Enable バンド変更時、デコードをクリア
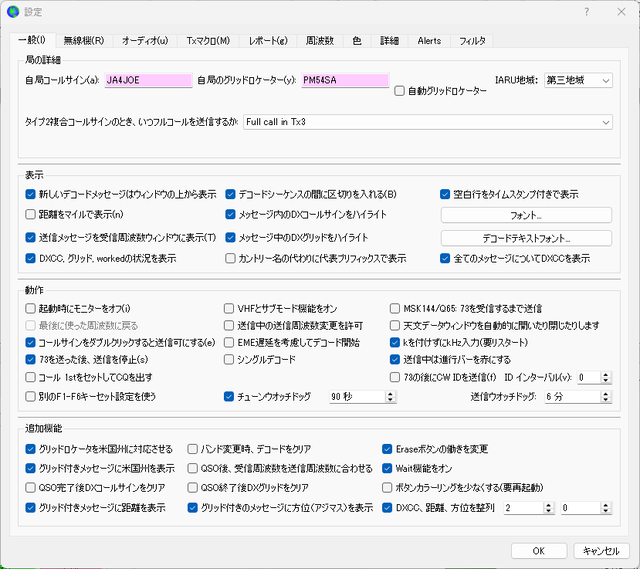The height and width of the screenshot is (569, 640). click(192, 449)
